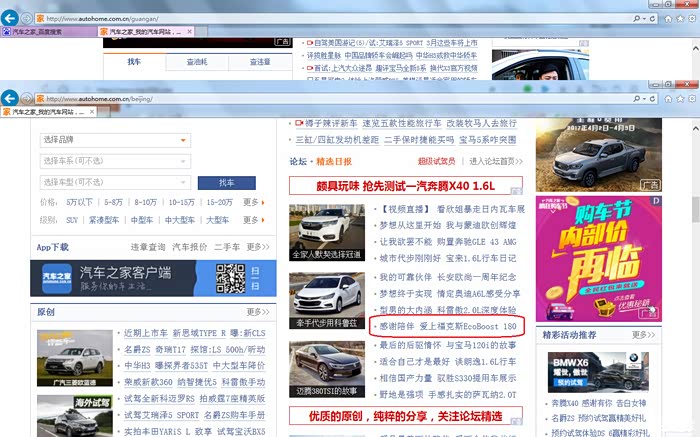The image size is (700, 437).
Task: Click the front window's browser back button
Action: (x=10, y=98)
